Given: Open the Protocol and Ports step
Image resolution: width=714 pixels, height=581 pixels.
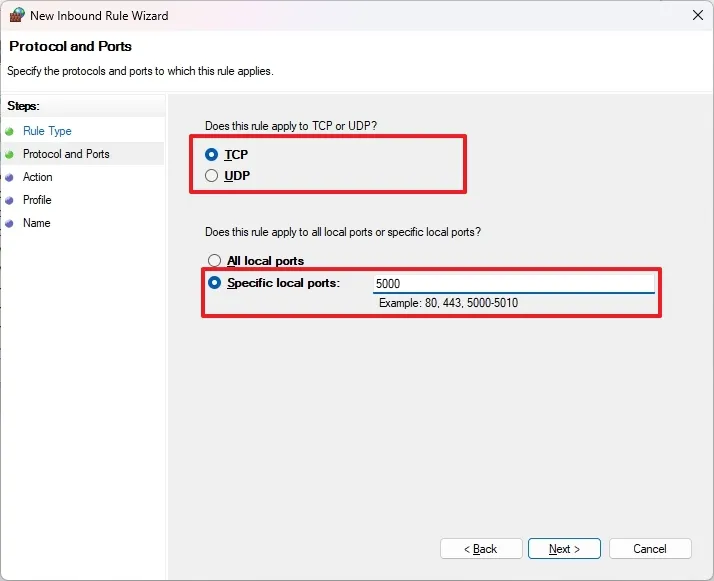Looking at the screenshot, I should tap(66, 154).
